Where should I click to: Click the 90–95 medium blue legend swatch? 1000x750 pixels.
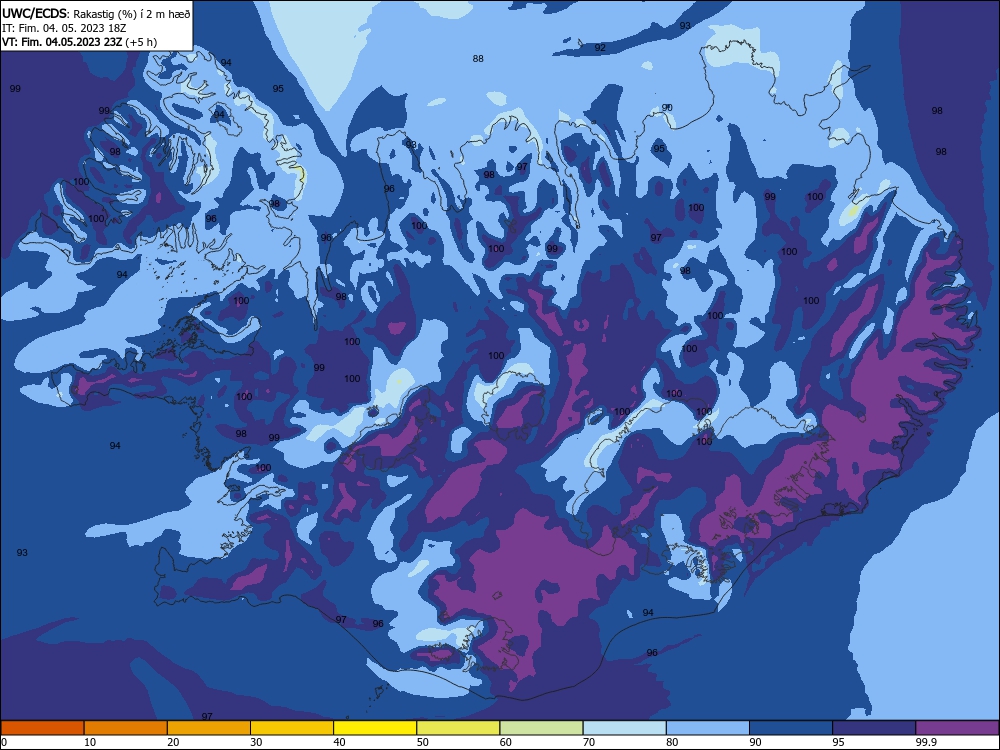click(791, 728)
